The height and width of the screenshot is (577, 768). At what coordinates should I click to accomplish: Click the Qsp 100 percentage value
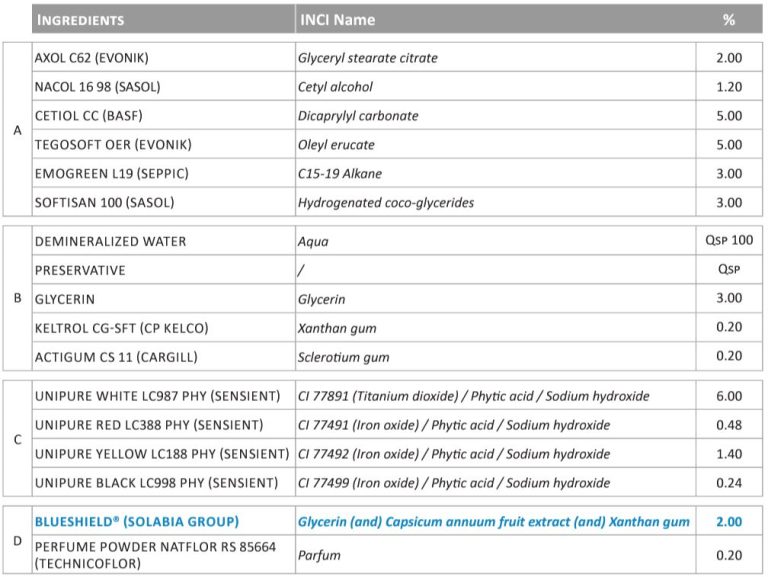click(x=729, y=241)
